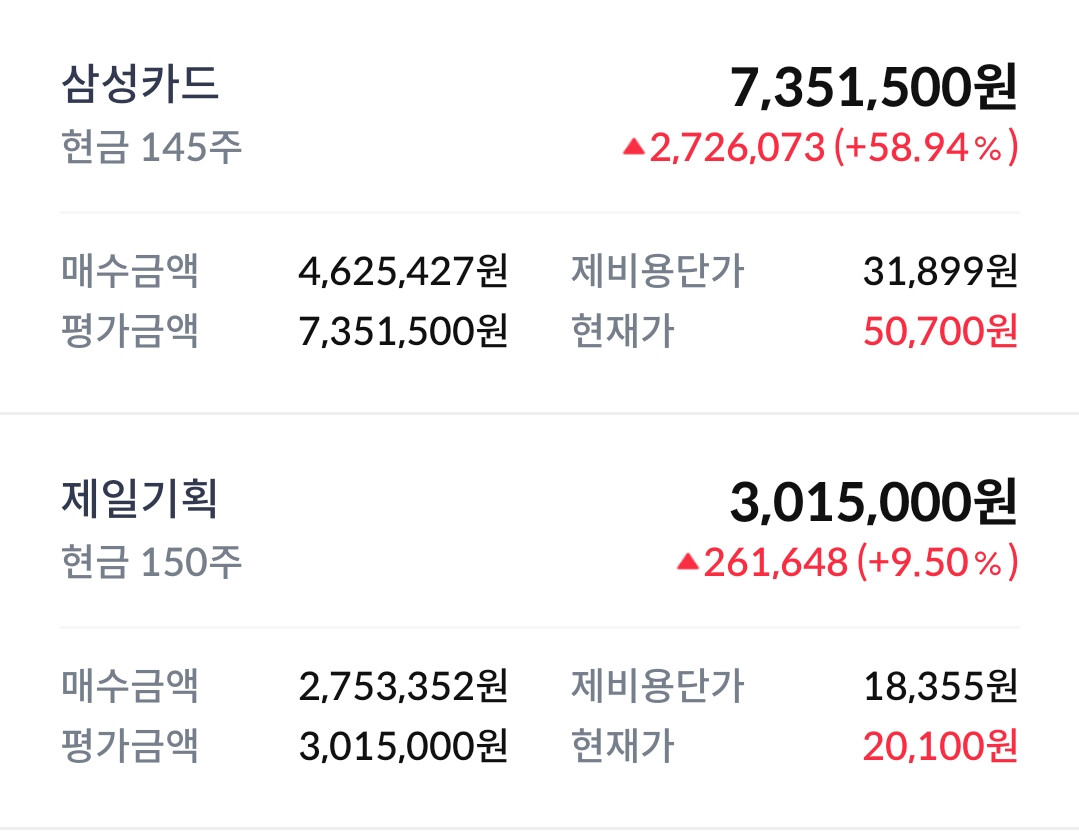Click the 2,753,352원 purchase amount
The width and height of the screenshot is (1079, 832).
click(403, 685)
